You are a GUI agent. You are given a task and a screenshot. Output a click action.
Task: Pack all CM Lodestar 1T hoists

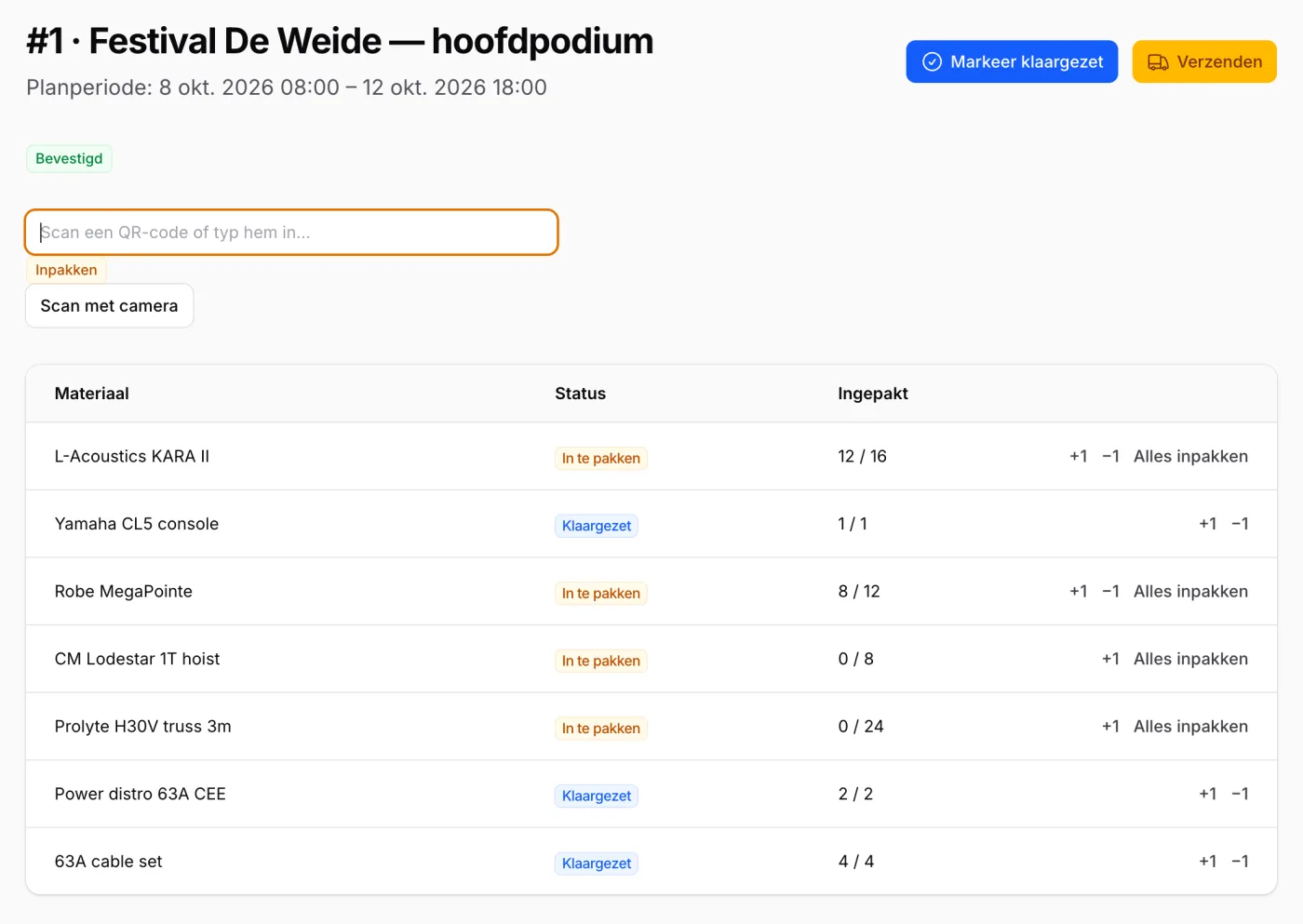click(1190, 659)
